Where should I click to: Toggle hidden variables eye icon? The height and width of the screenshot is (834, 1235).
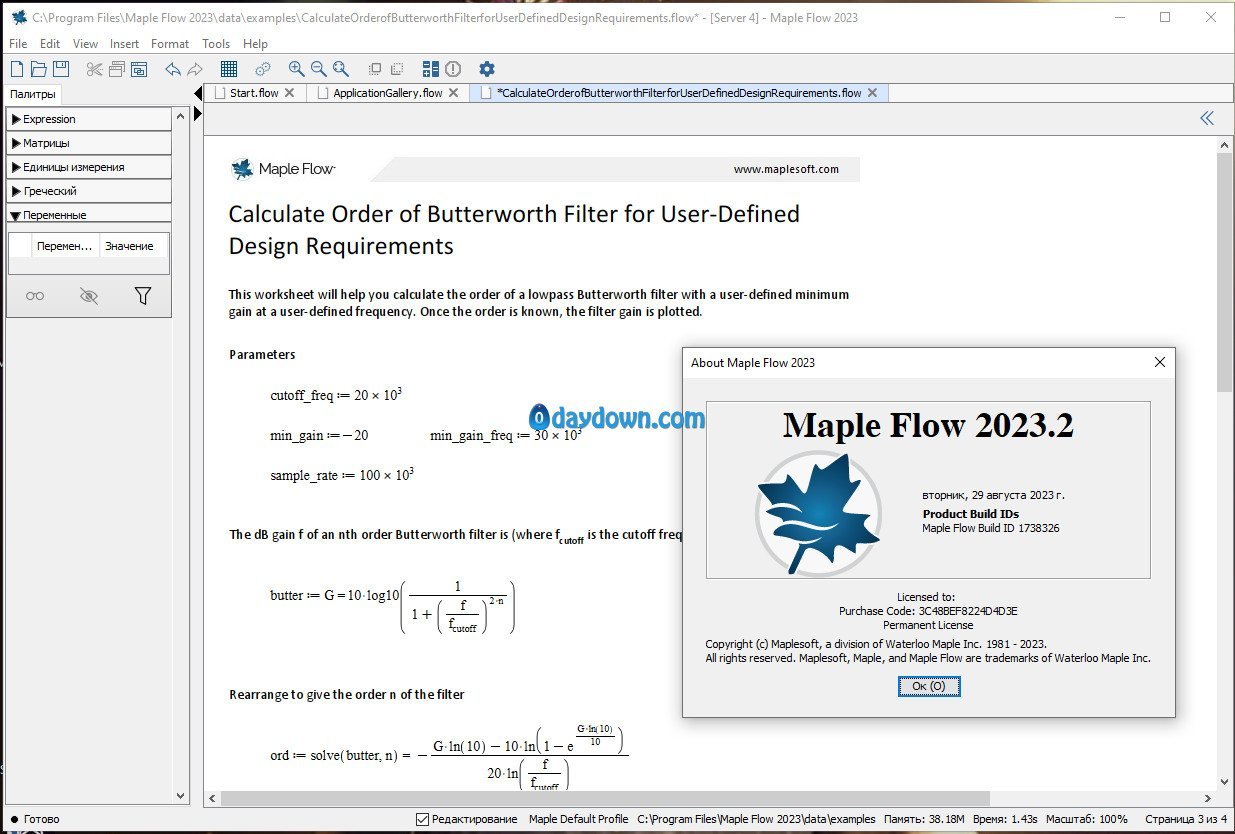pos(89,296)
